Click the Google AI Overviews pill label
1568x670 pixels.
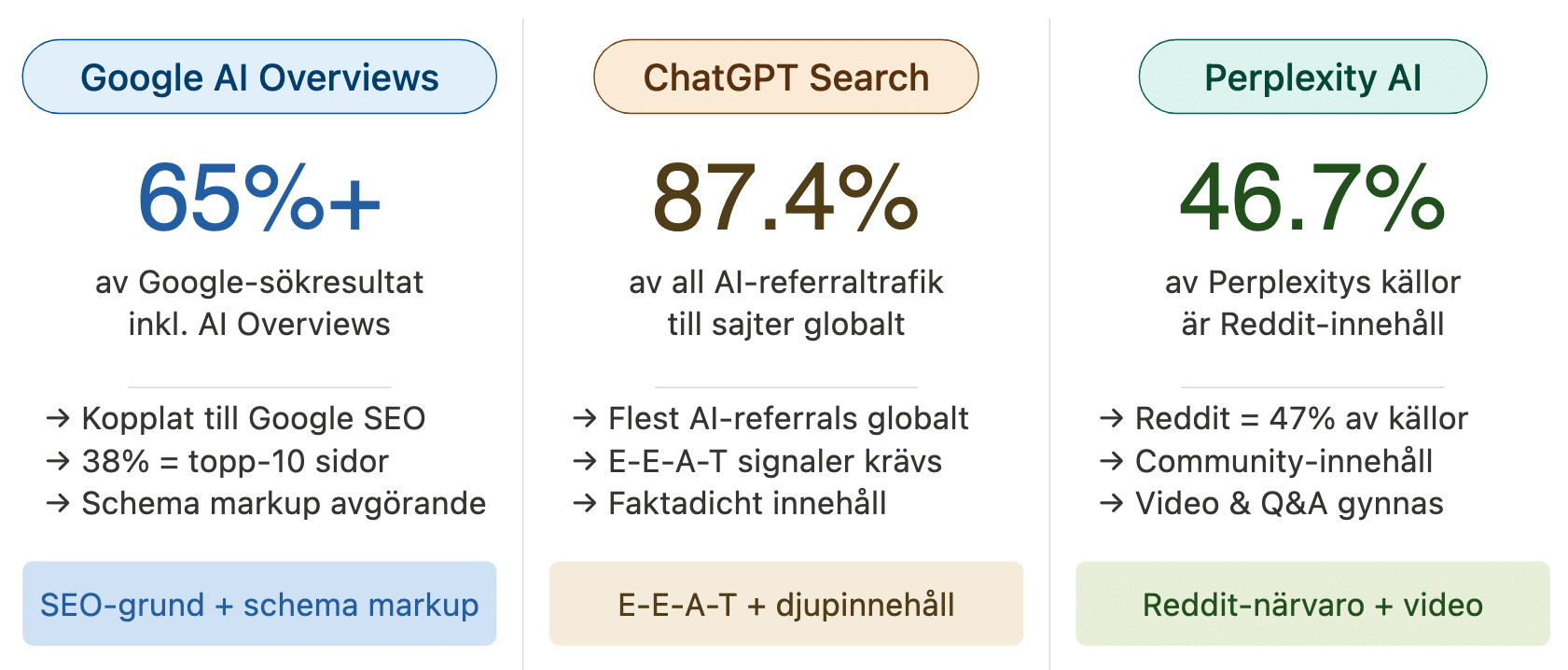[x=259, y=77]
